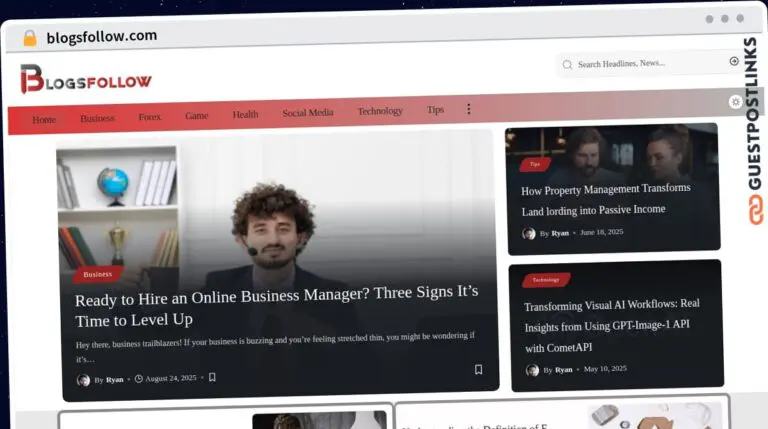This screenshot has width=768, height=429.
Task: Open the Social Media menu item
Action: click(308, 113)
